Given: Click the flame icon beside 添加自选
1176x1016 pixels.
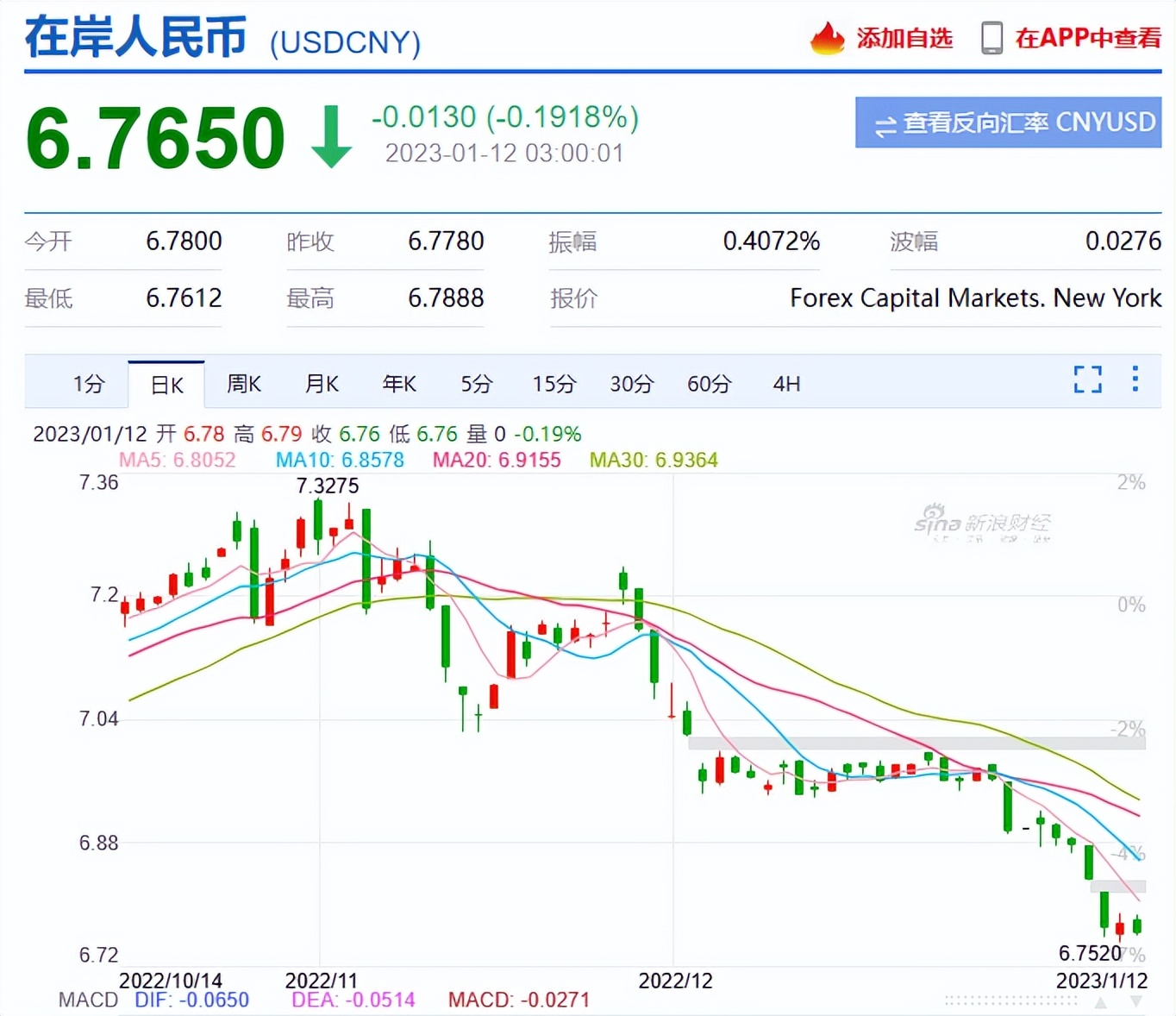Looking at the screenshot, I should click(827, 38).
